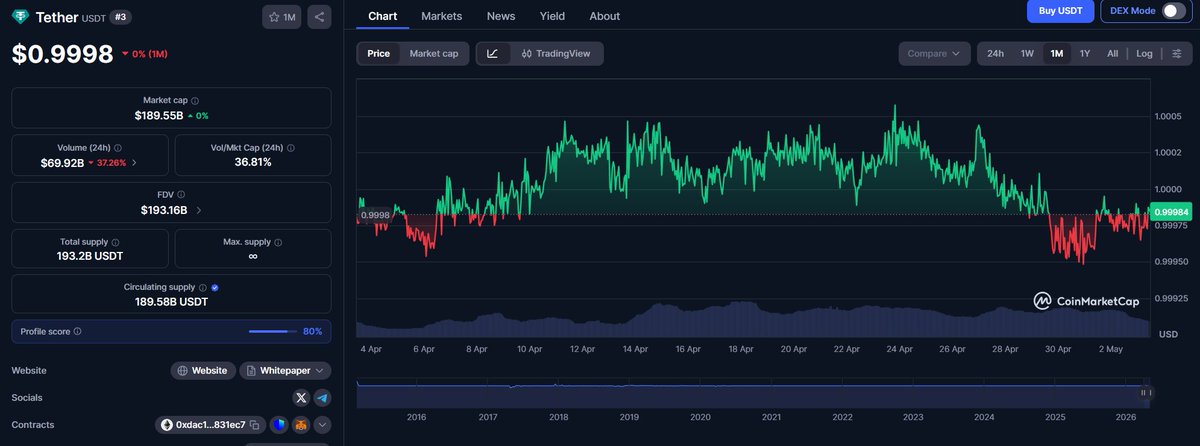Screen dimensions: 1200x446
Task: Click the #3 rank badge
Action: pyautogui.click(x=120, y=17)
